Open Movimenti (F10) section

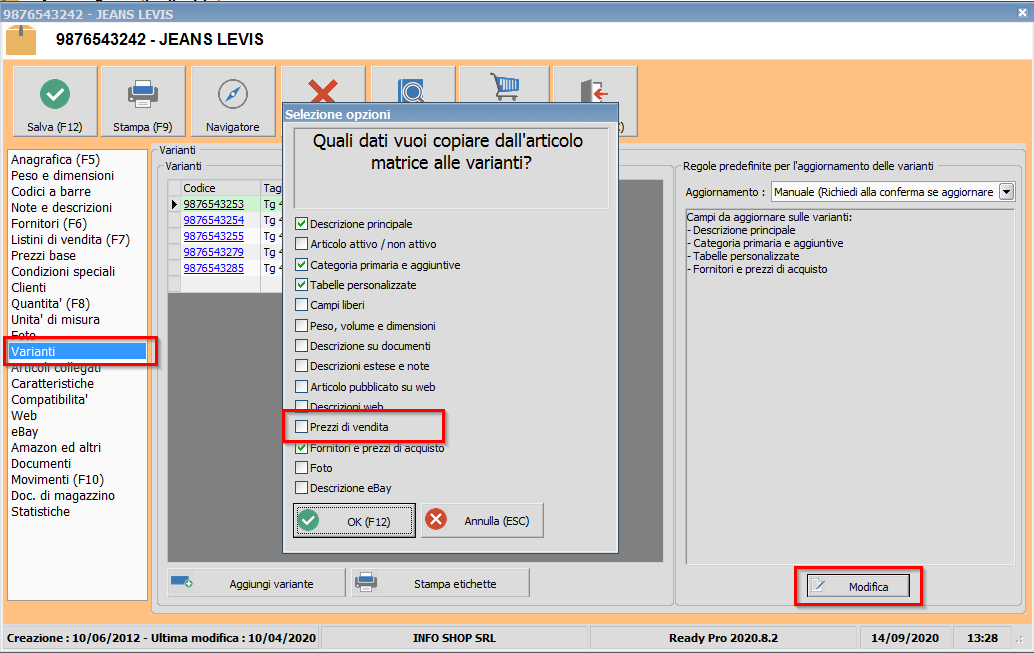click(57, 480)
